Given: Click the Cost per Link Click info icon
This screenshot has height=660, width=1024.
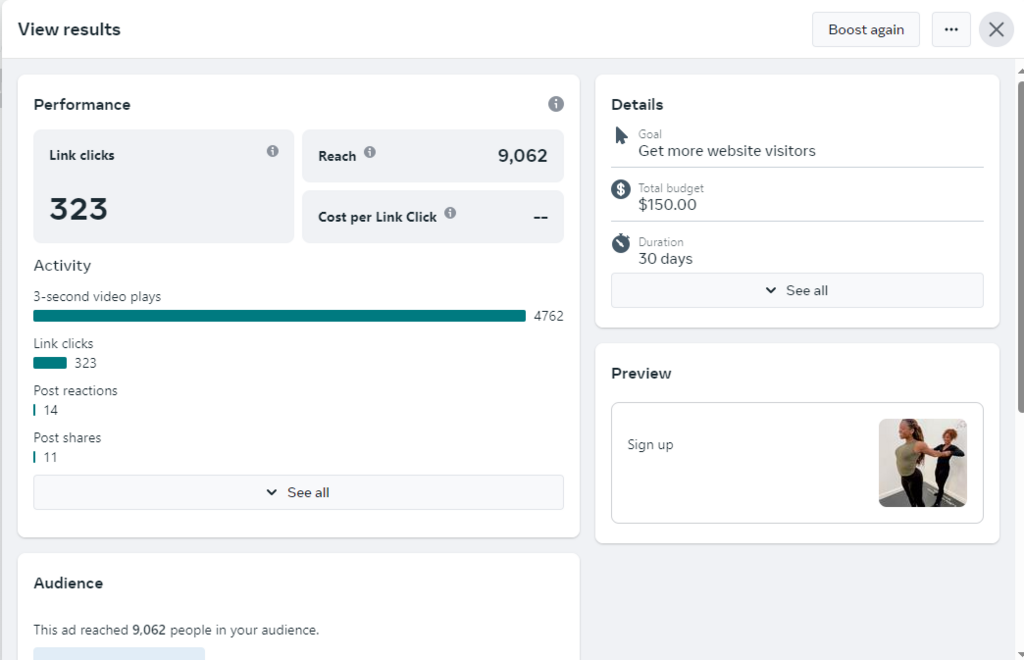Looking at the screenshot, I should 450,213.
